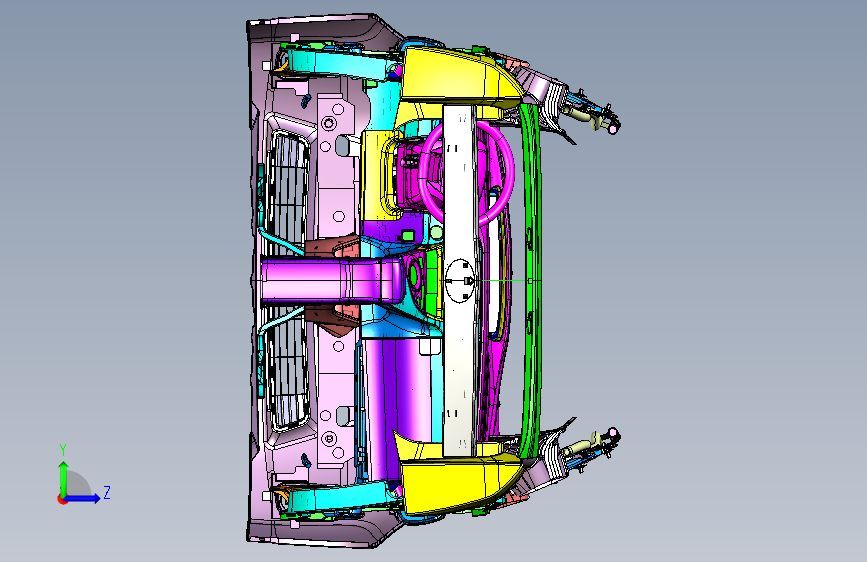Click the 'Y' axis label

point(63,450)
